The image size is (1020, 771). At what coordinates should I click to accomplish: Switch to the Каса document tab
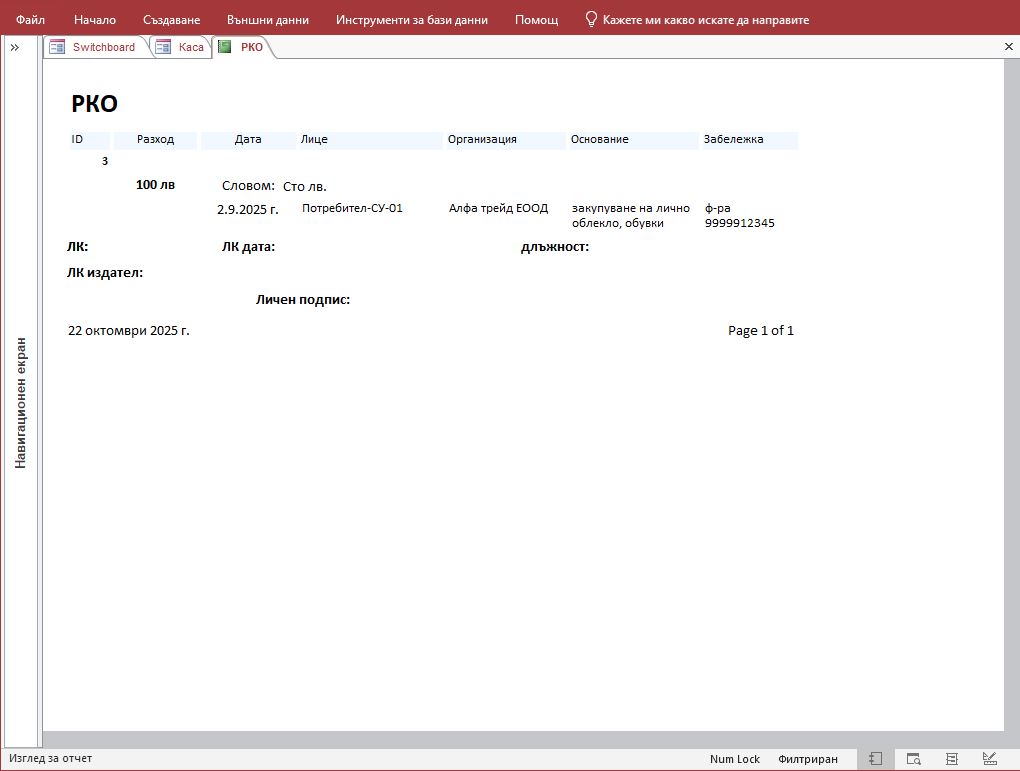190,47
